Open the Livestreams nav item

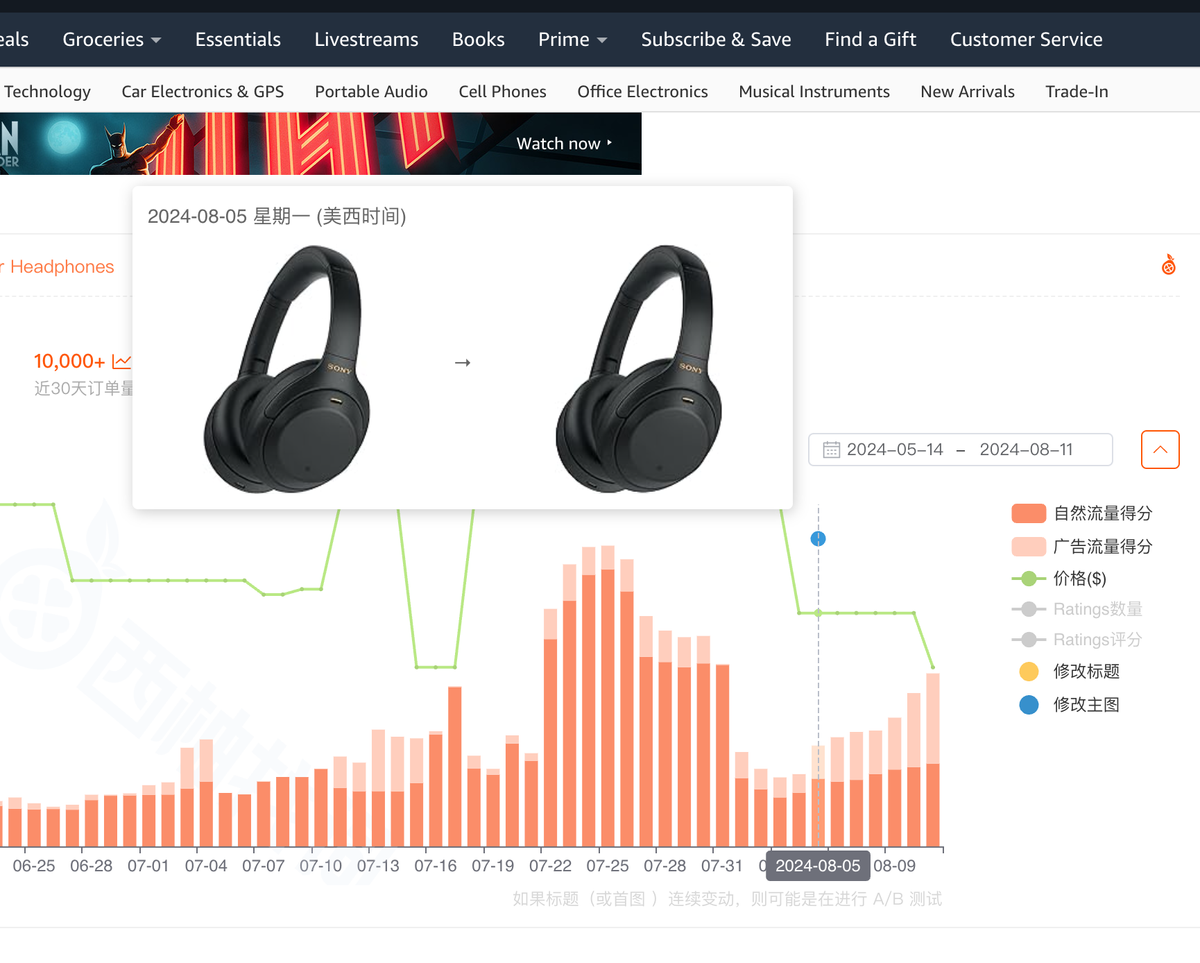pyautogui.click(x=366, y=39)
